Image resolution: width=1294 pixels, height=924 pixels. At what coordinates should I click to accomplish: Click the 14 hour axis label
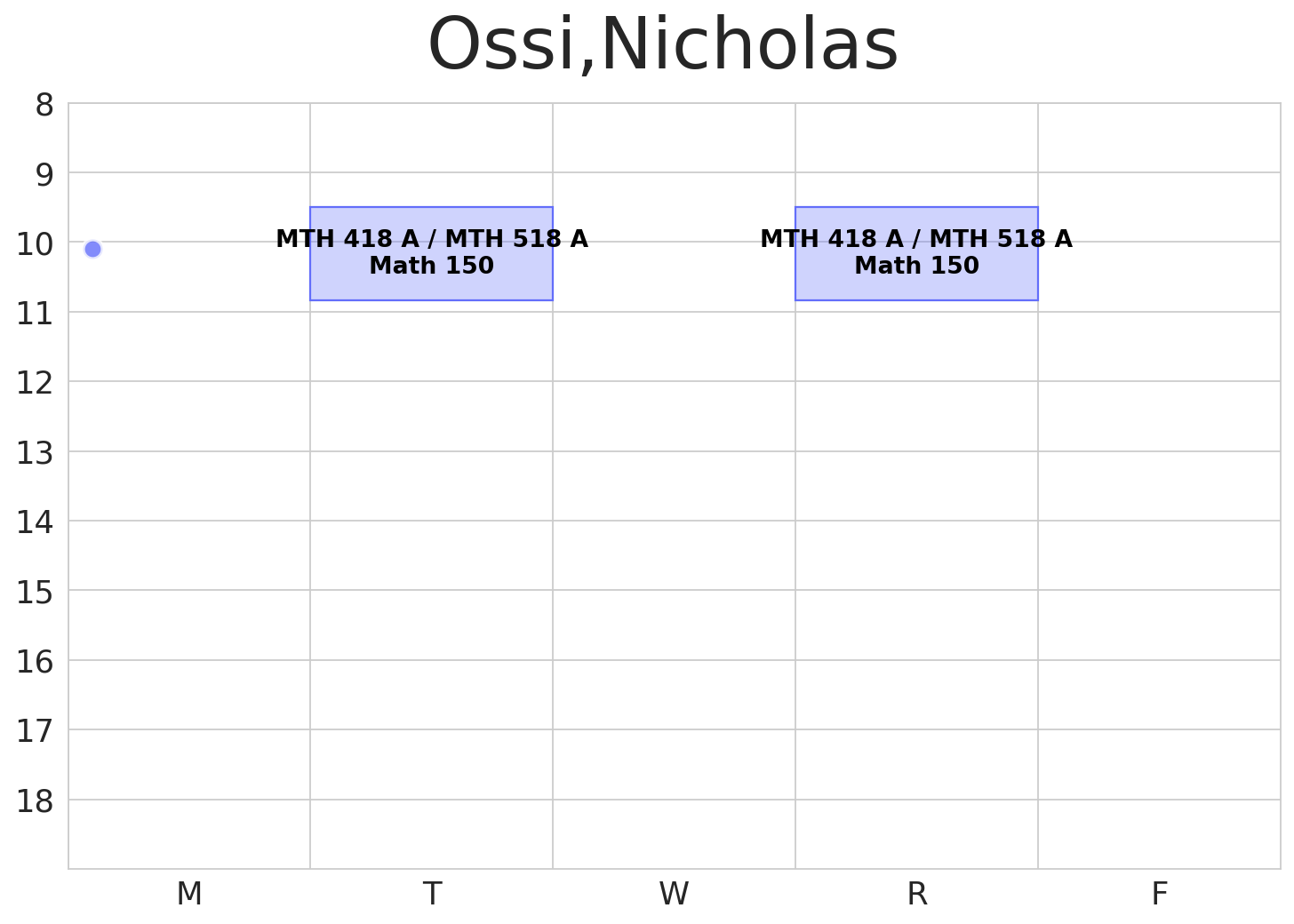tap(36, 523)
